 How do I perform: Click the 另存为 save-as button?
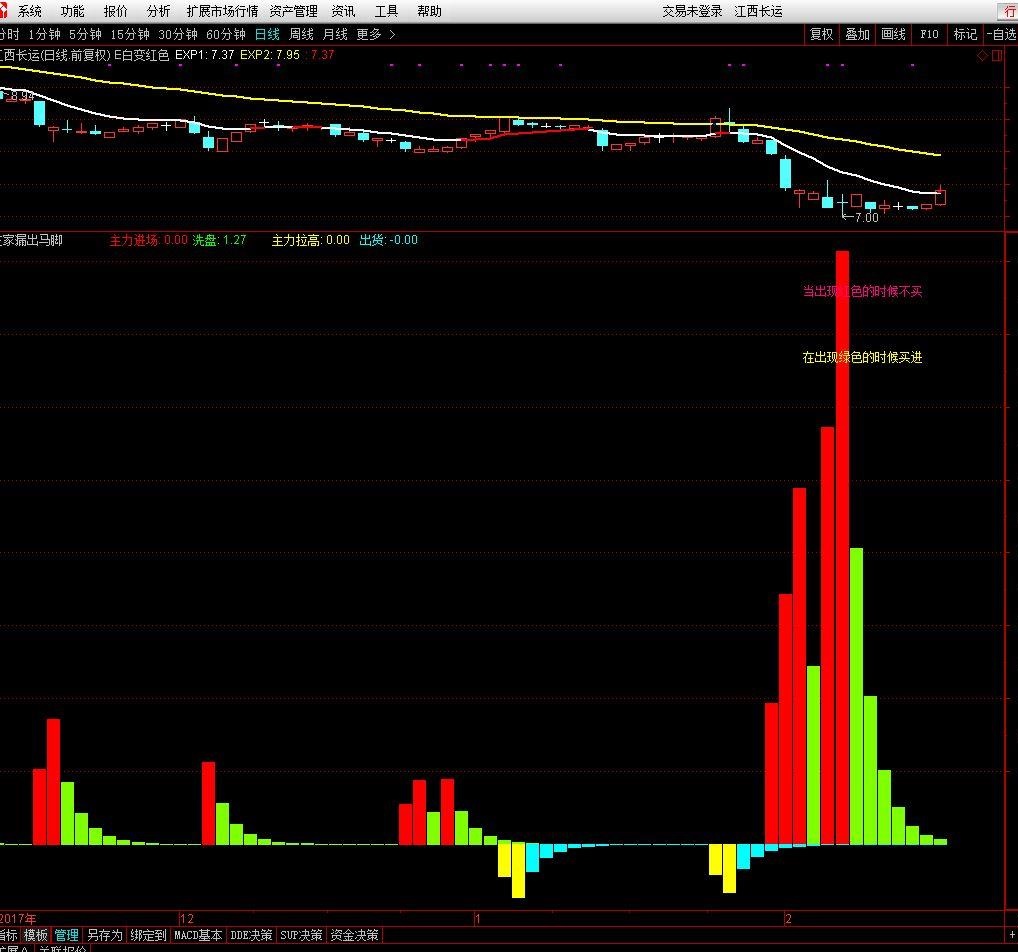(105, 935)
